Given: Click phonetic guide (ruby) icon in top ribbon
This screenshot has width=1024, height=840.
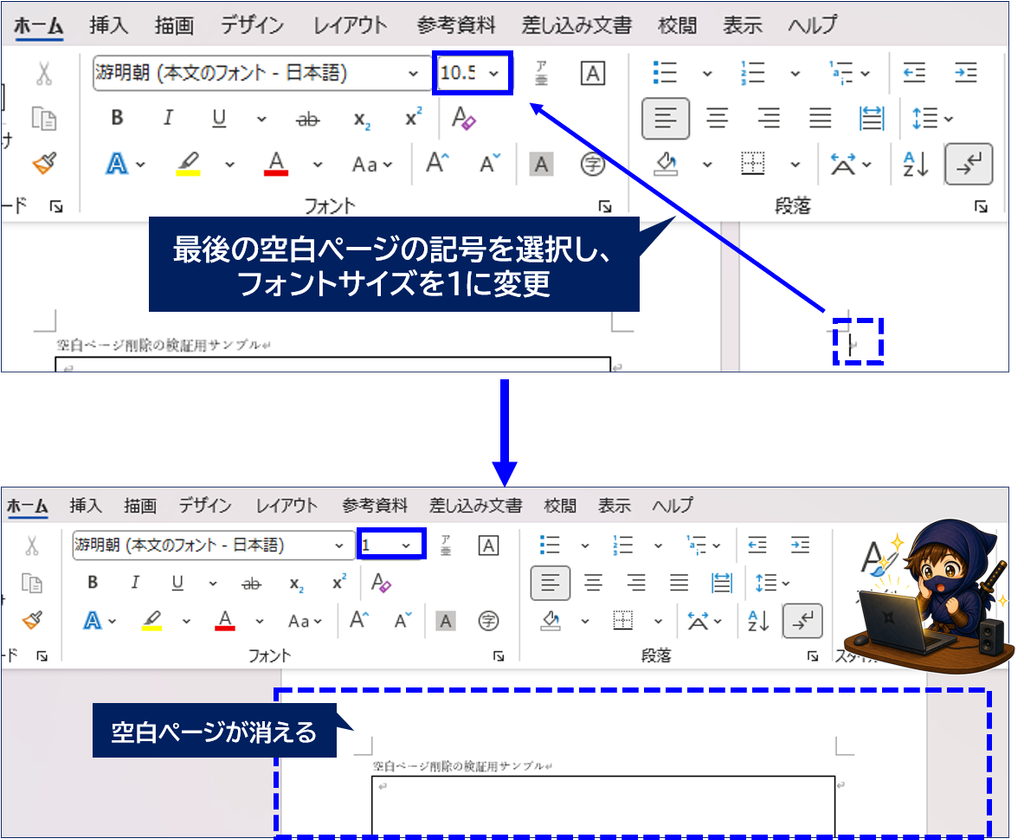Looking at the screenshot, I should point(541,73).
